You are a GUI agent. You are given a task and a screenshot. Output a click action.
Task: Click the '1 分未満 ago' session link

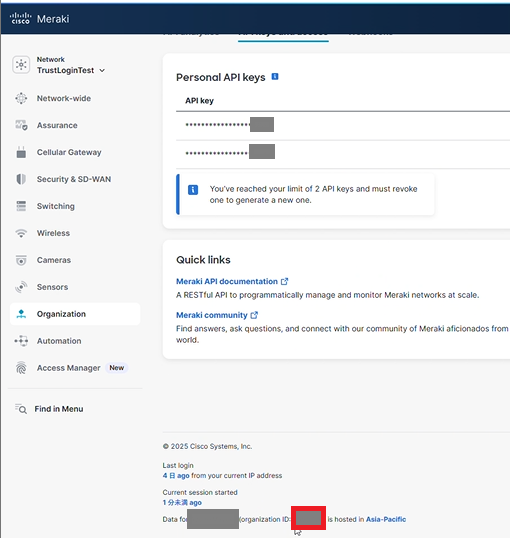pos(182,502)
